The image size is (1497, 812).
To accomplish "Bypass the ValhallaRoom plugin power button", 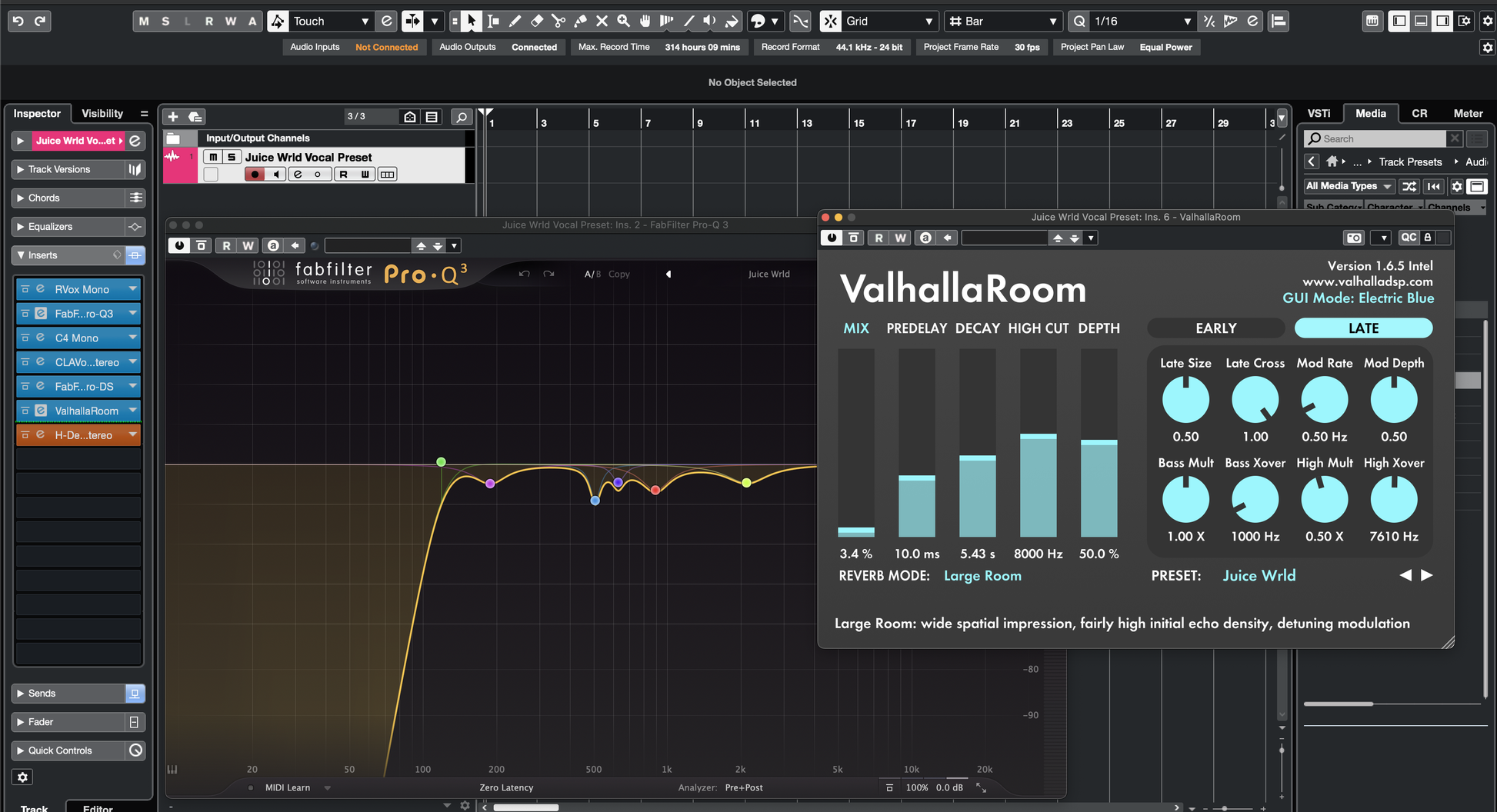I will [x=832, y=238].
